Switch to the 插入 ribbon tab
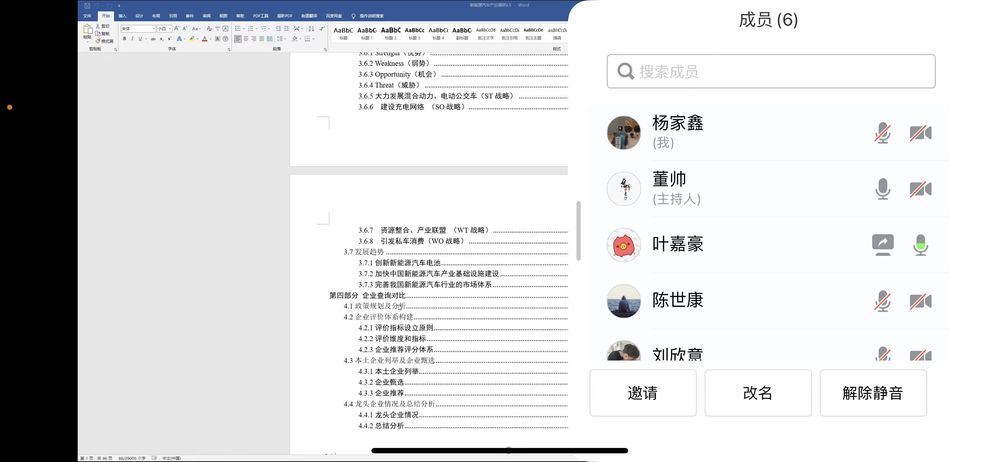 tap(122, 16)
